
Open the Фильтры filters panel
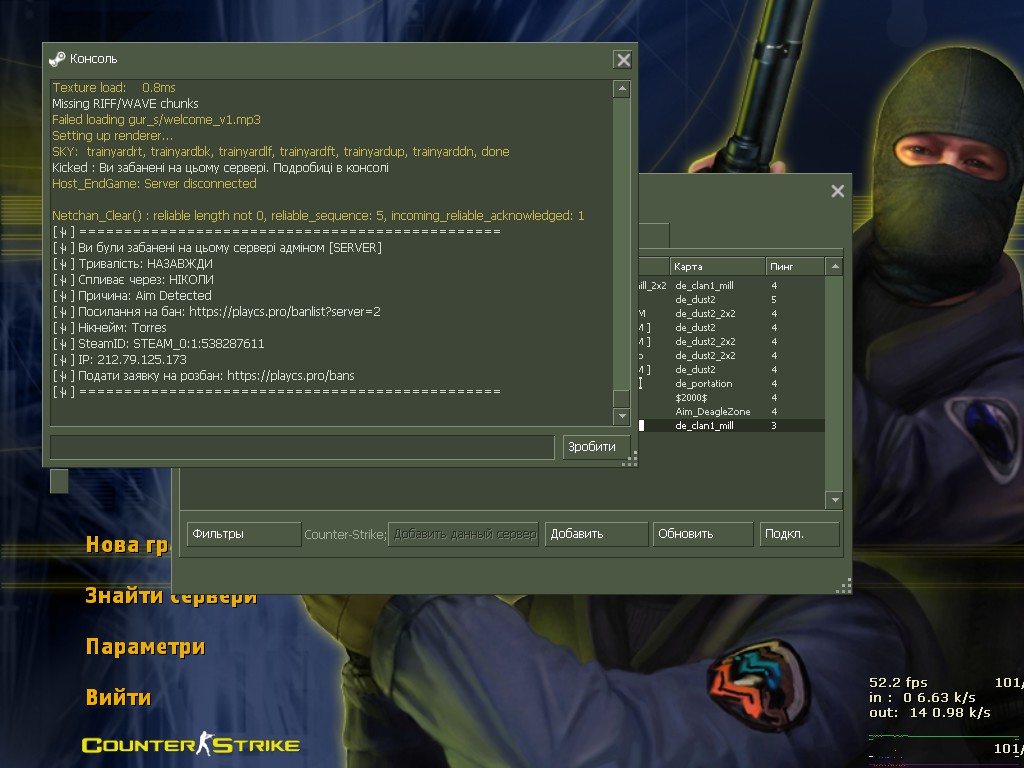[x=244, y=534]
